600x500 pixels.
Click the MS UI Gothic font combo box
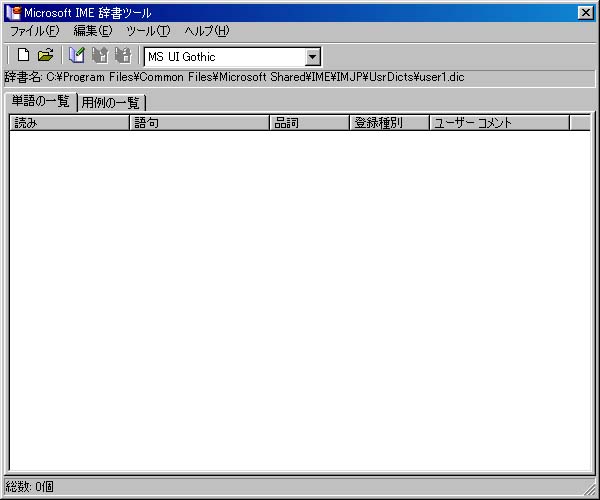(232, 57)
